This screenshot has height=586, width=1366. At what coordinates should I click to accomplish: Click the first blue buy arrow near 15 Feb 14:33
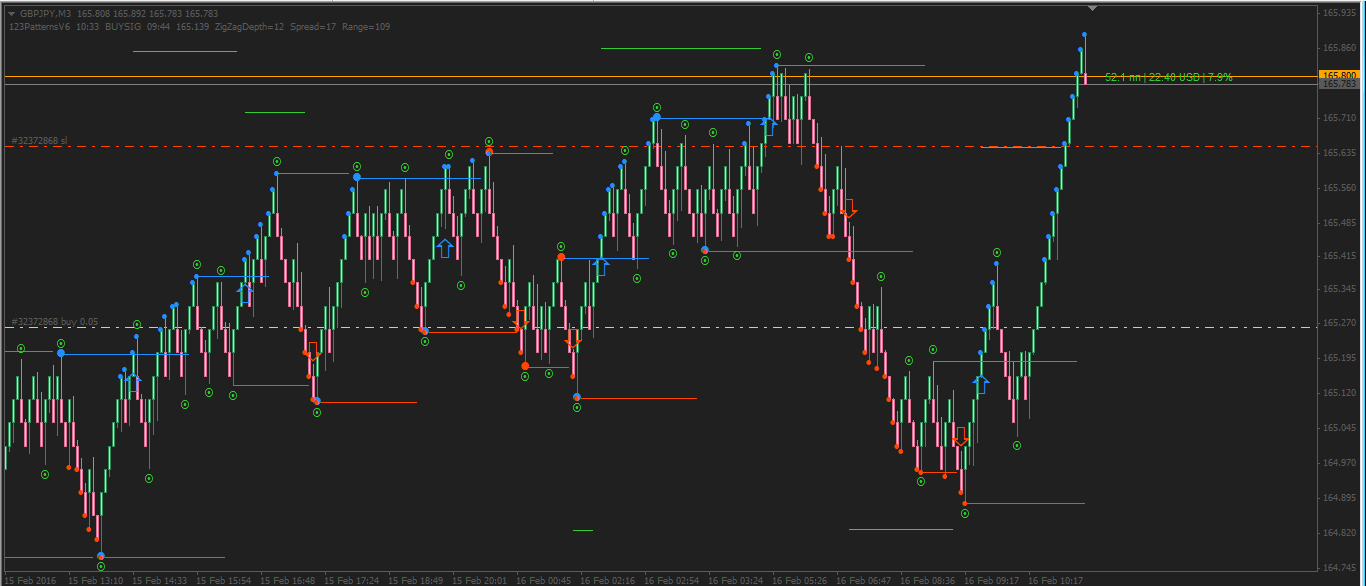(134, 382)
